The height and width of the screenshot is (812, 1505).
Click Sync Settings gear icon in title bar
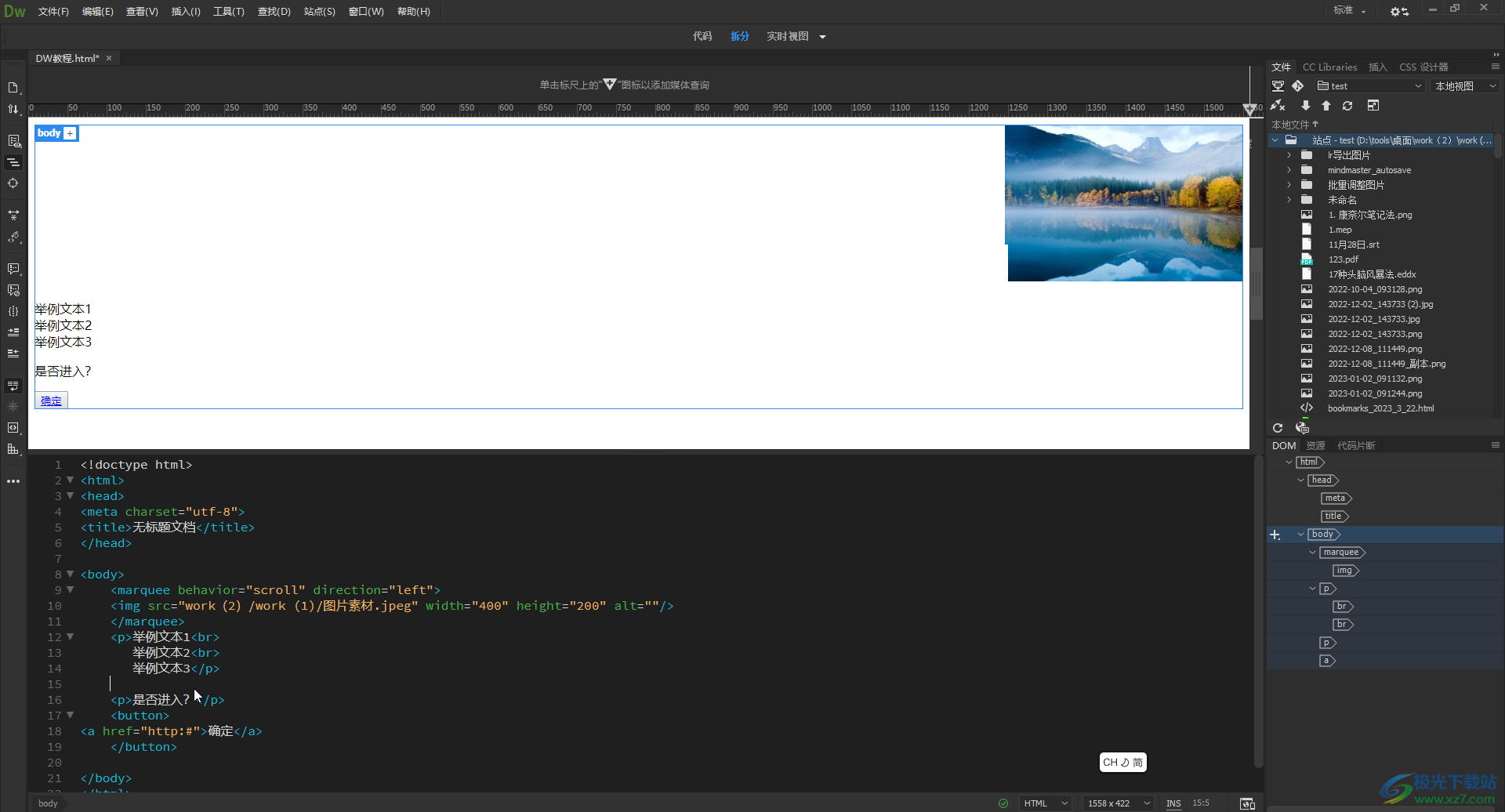[x=1399, y=12]
